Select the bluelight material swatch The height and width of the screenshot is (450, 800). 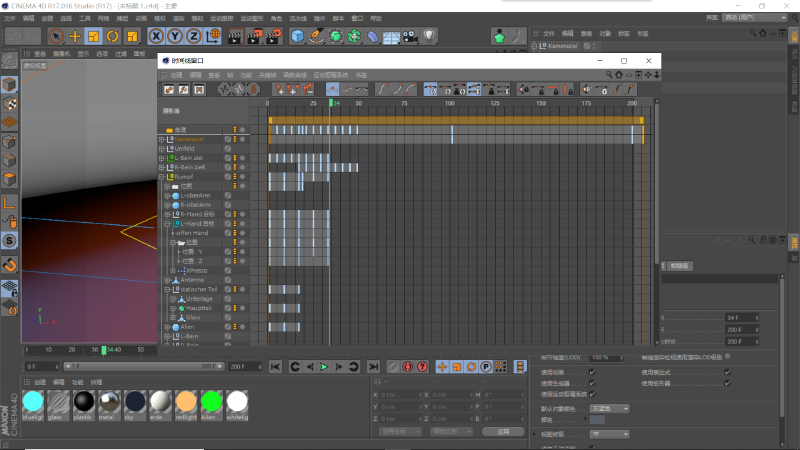33,402
